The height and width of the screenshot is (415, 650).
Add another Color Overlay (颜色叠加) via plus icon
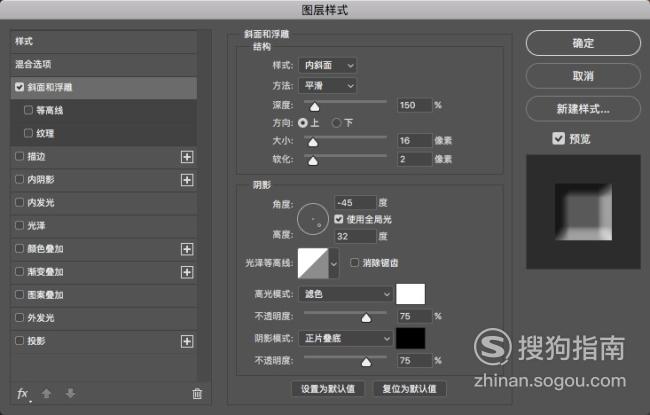click(x=187, y=249)
